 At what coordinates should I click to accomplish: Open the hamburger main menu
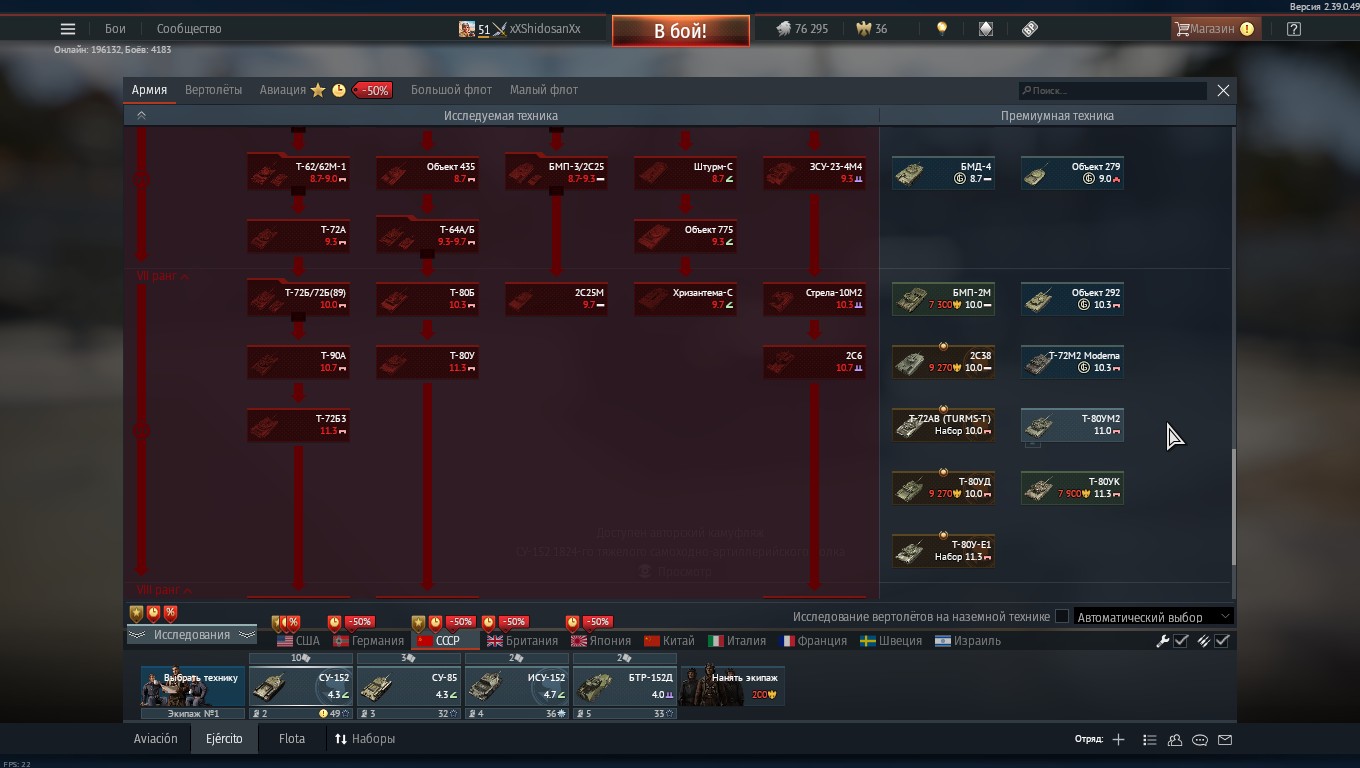(68, 29)
